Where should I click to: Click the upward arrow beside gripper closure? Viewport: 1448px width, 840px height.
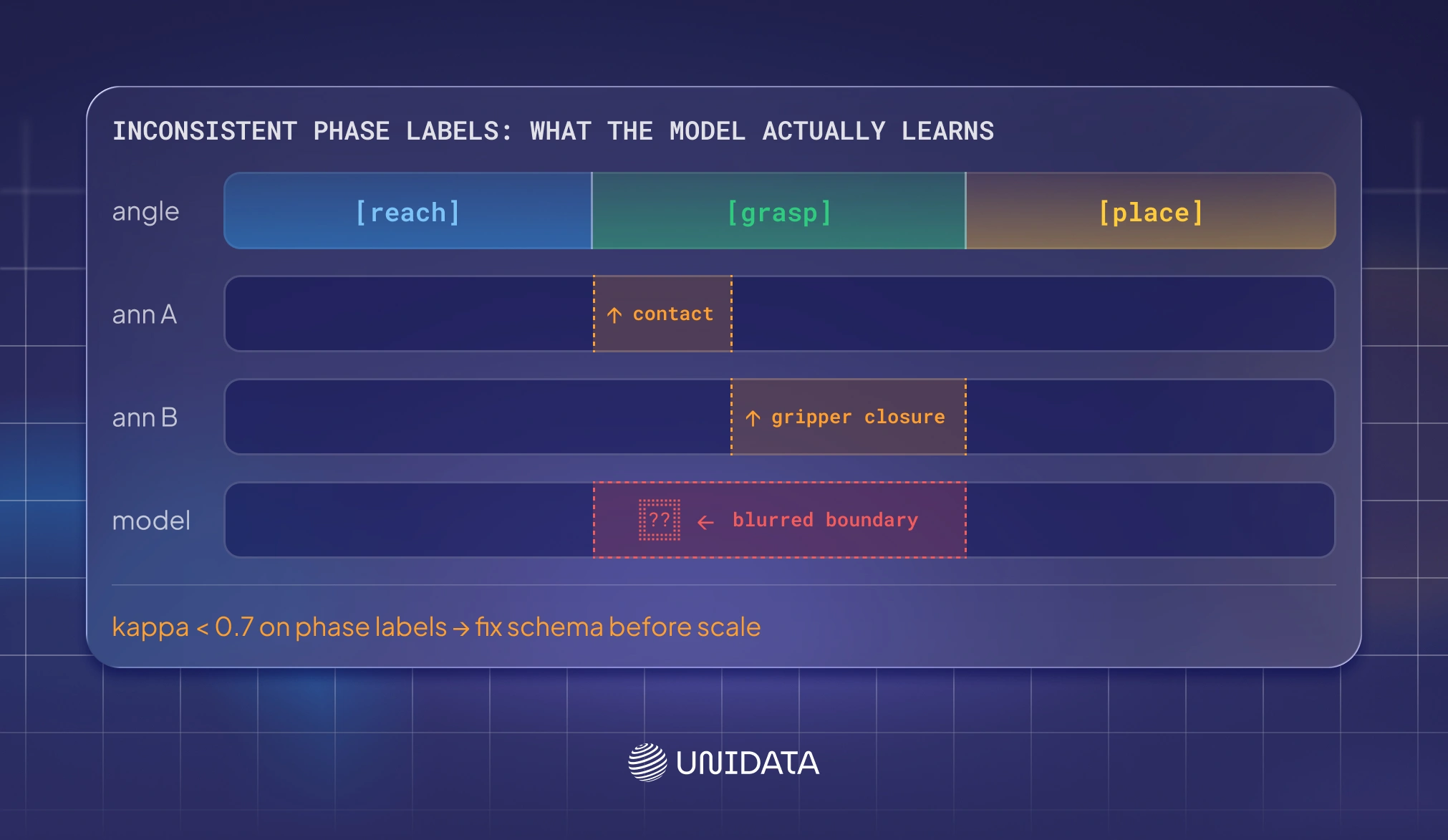pyautogui.click(x=753, y=418)
